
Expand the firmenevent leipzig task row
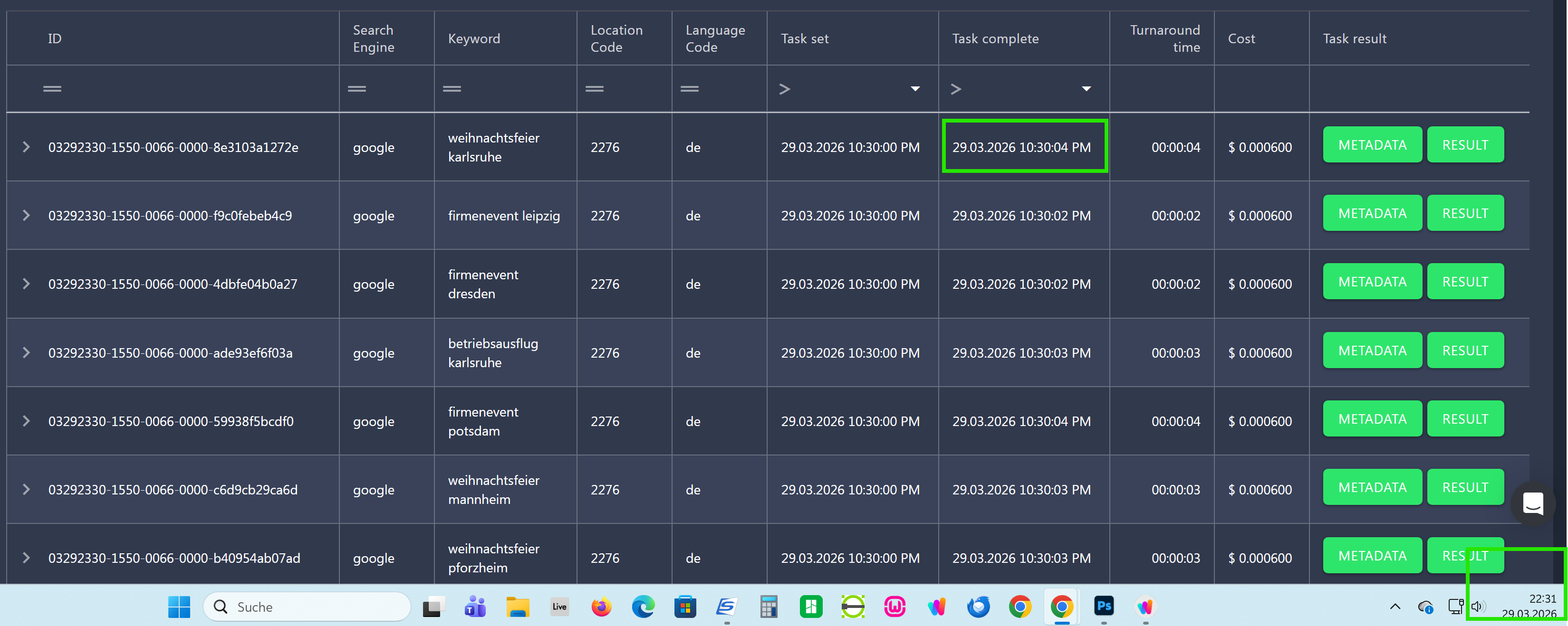click(x=26, y=215)
